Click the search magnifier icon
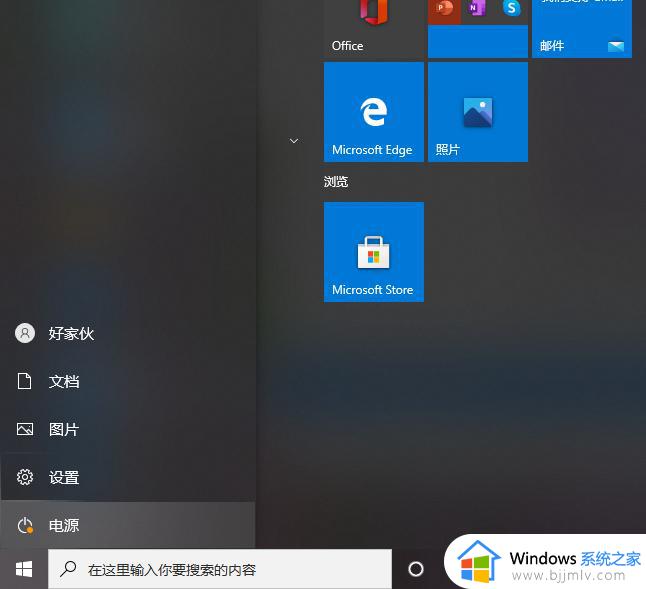The image size is (646, 589). (68, 569)
